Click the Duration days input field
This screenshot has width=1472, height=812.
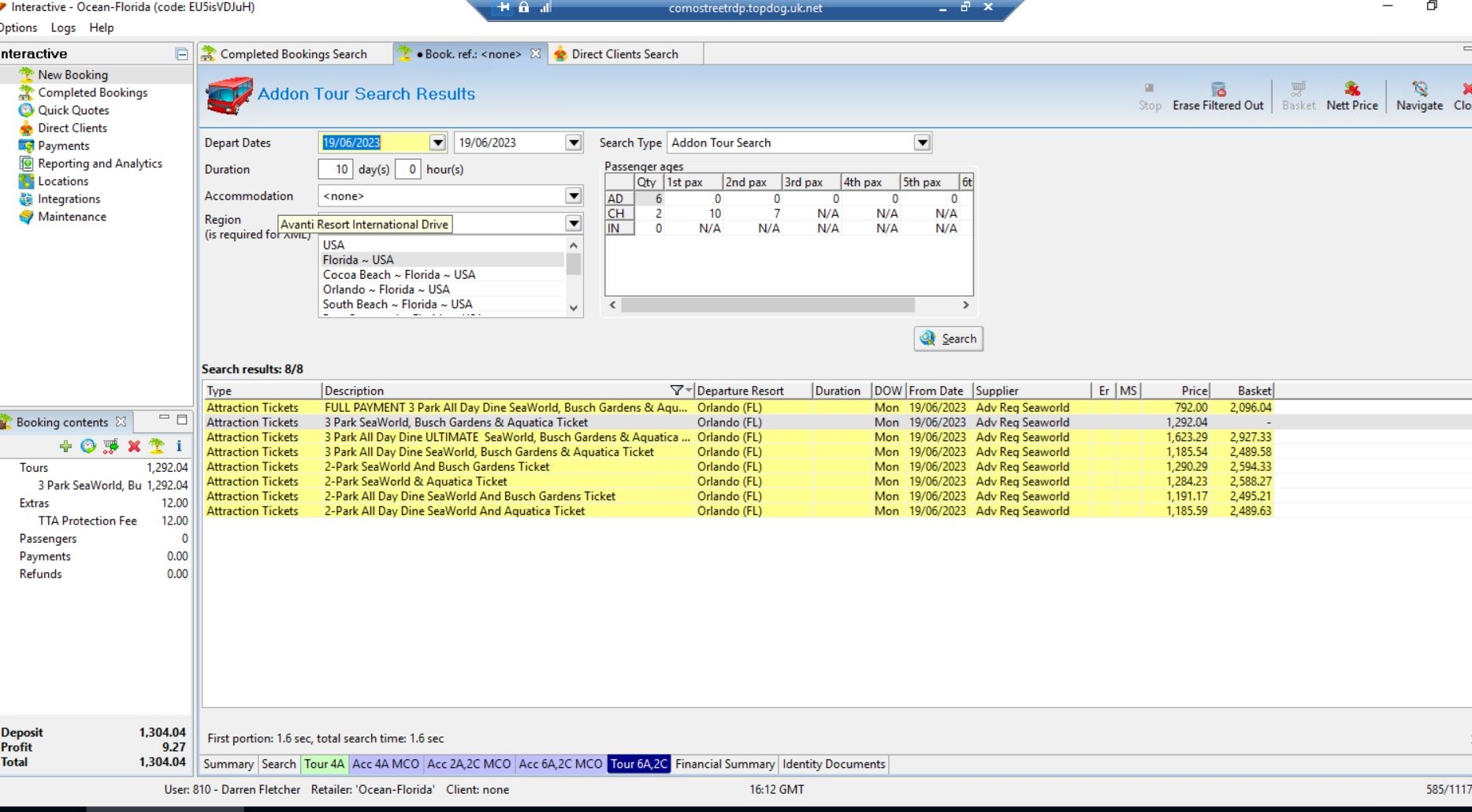coord(336,169)
